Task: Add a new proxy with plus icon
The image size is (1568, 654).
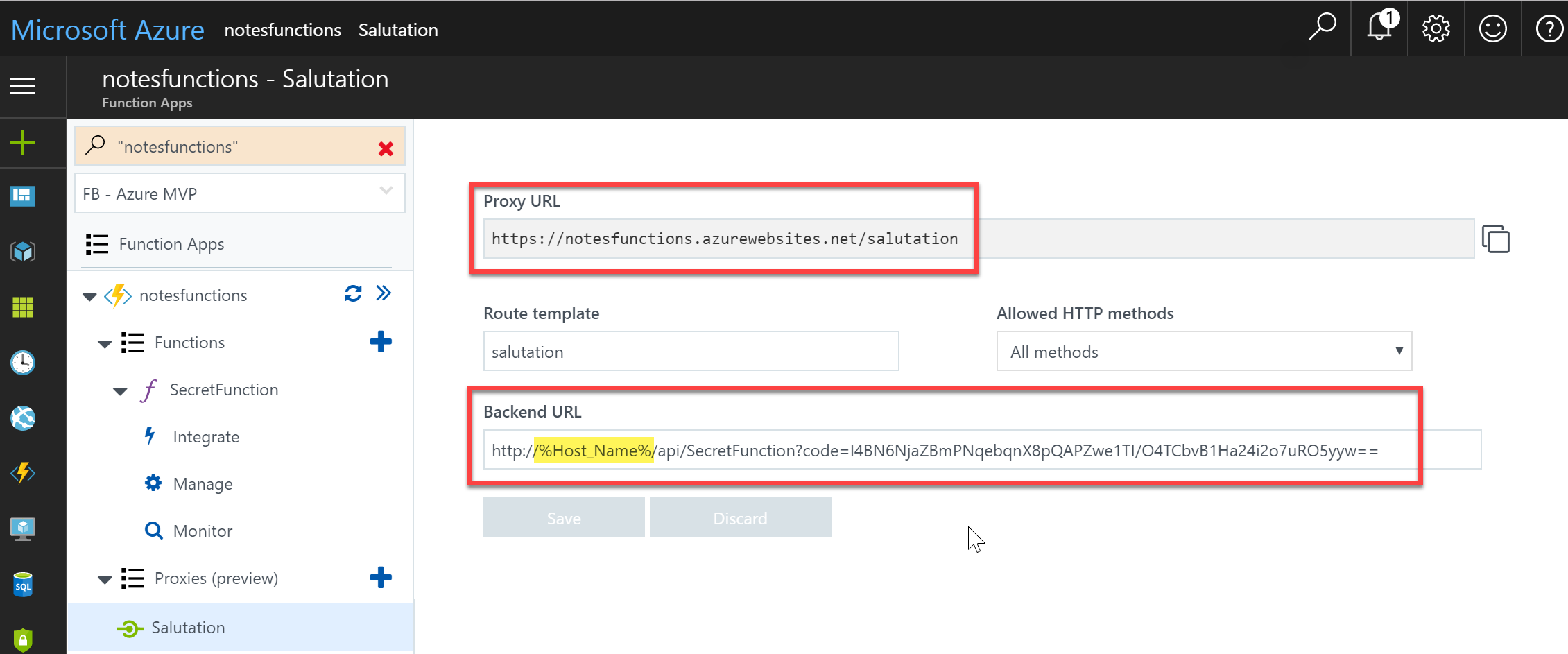Action: 381,577
